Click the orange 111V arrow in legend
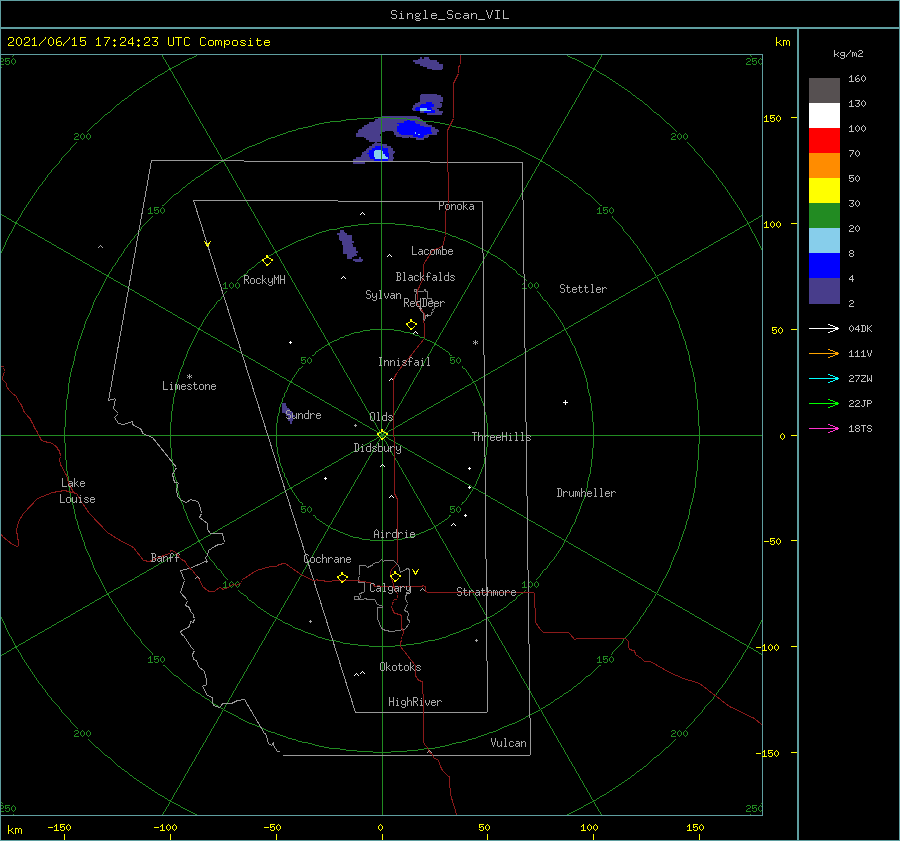 (x=824, y=353)
